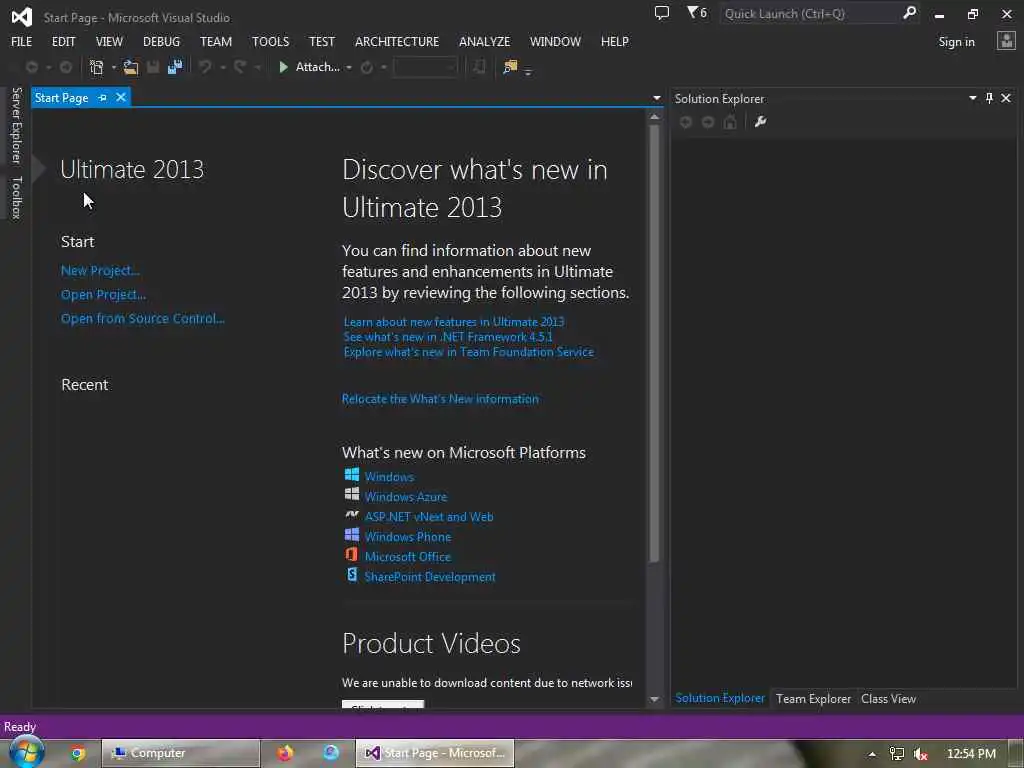Close the Start Page tab

point(121,97)
